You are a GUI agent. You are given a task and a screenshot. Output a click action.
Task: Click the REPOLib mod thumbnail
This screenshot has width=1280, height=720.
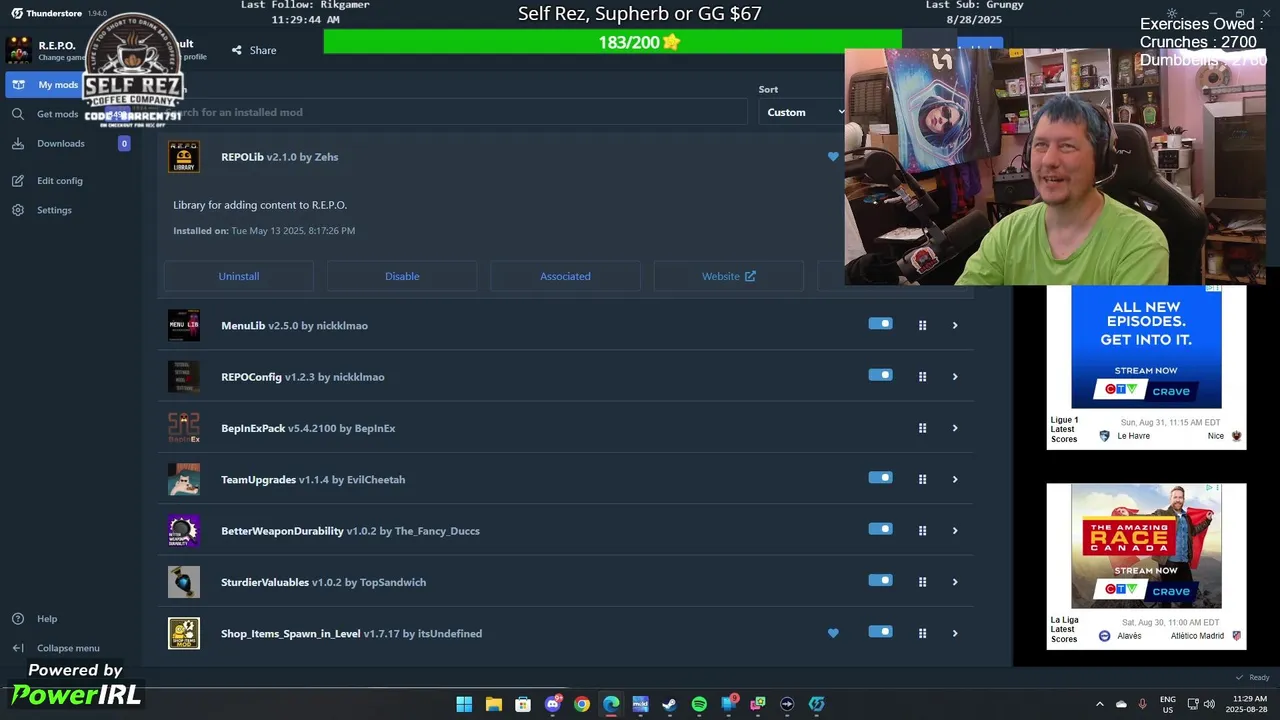pyautogui.click(x=184, y=157)
